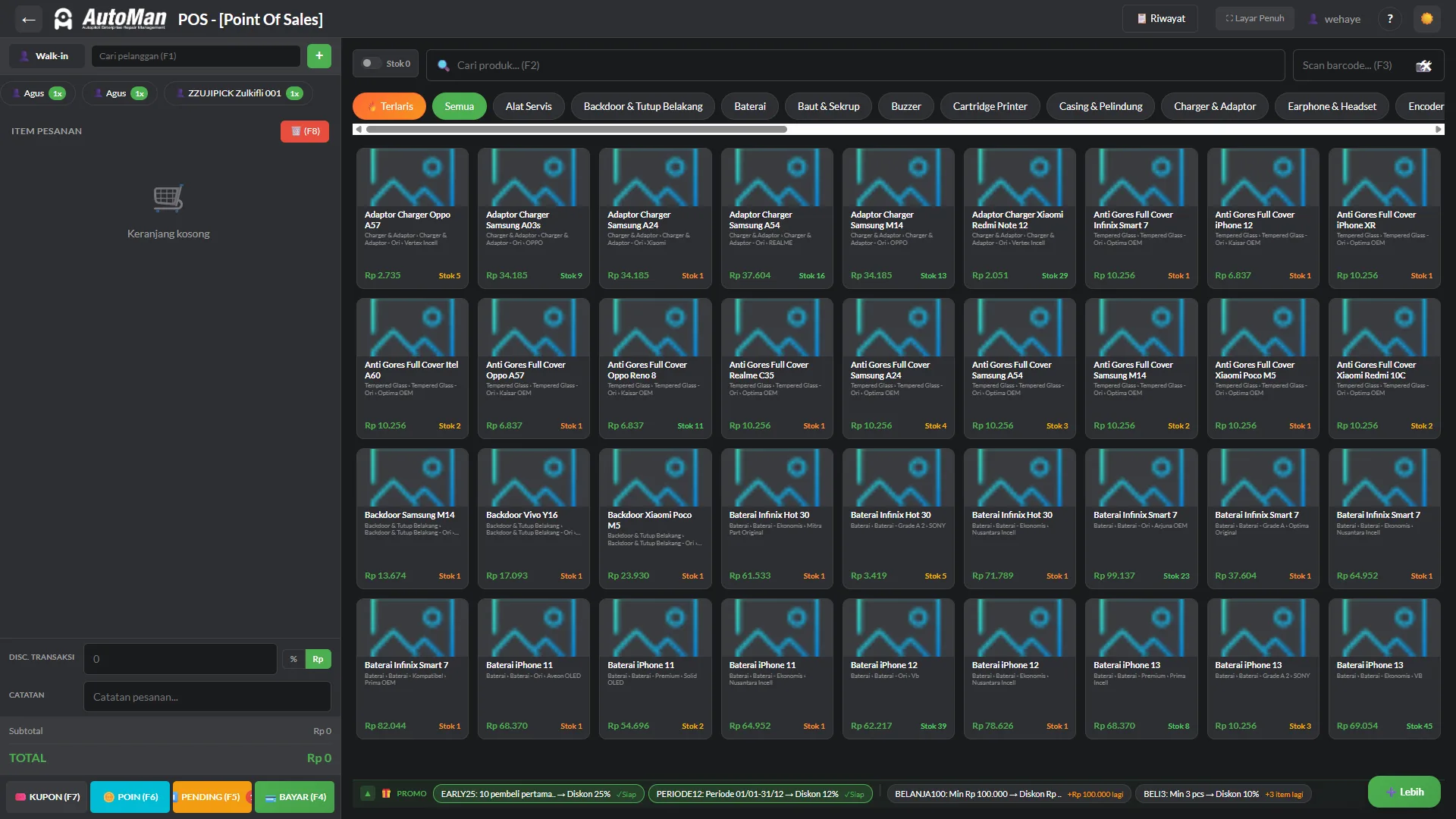Viewport: 1456px width, 819px height.
Task: Open the Baterai category
Action: [x=750, y=106]
